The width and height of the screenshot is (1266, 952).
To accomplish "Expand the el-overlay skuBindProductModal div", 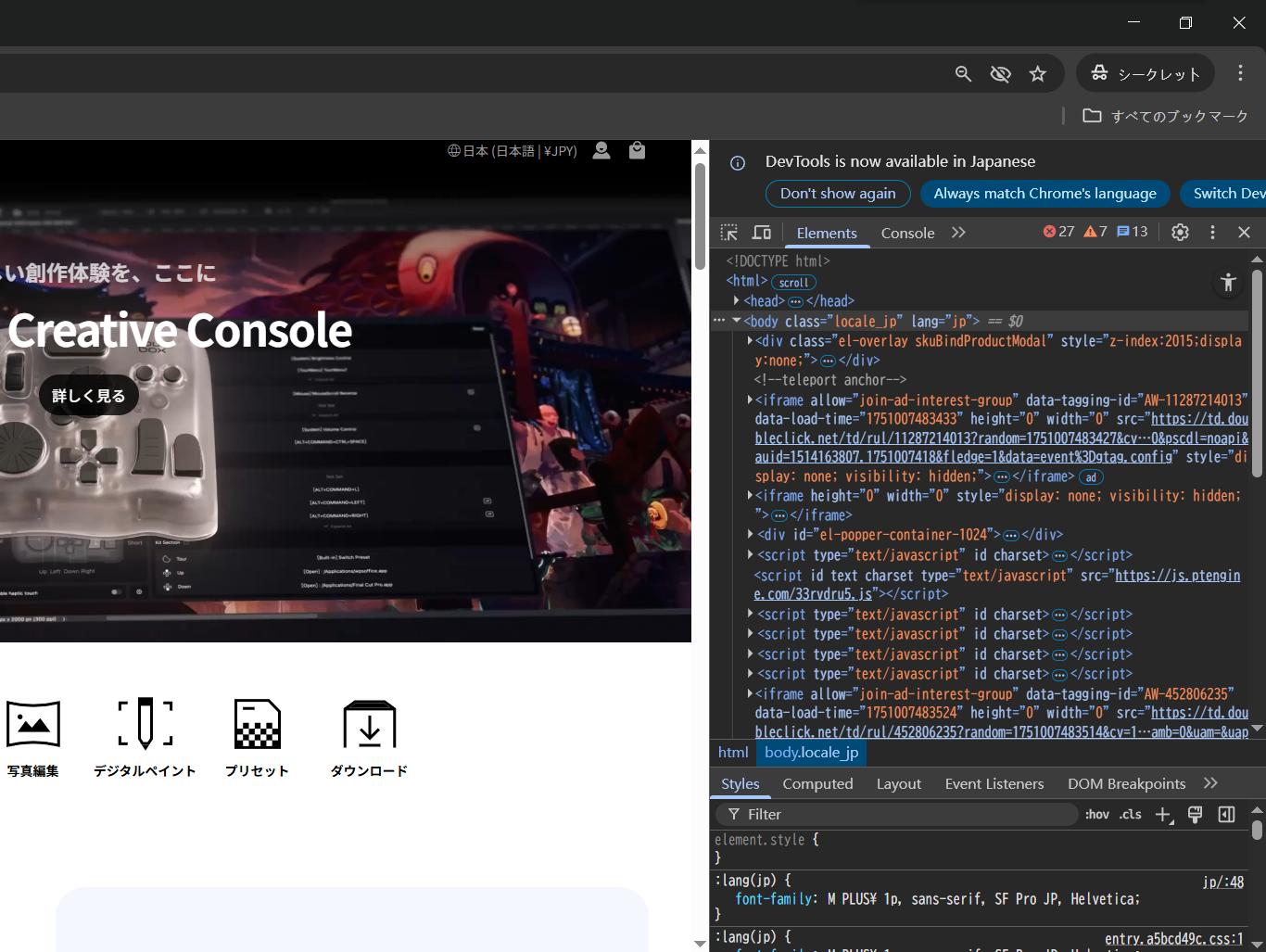I will (750, 340).
